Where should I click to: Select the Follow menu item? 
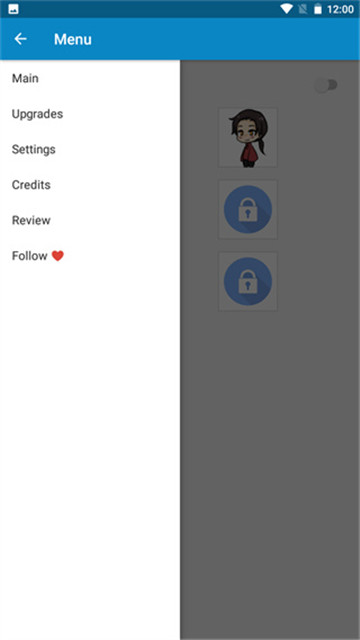[x=90, y=256]
